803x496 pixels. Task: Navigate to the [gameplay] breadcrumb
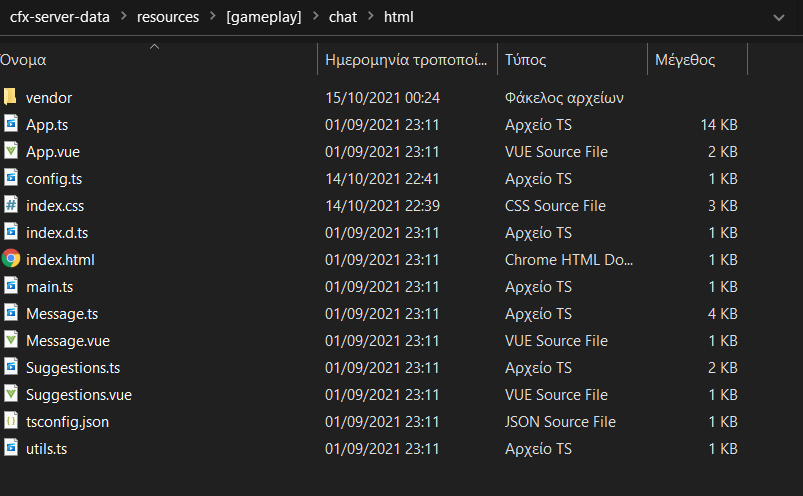point(264,17)
